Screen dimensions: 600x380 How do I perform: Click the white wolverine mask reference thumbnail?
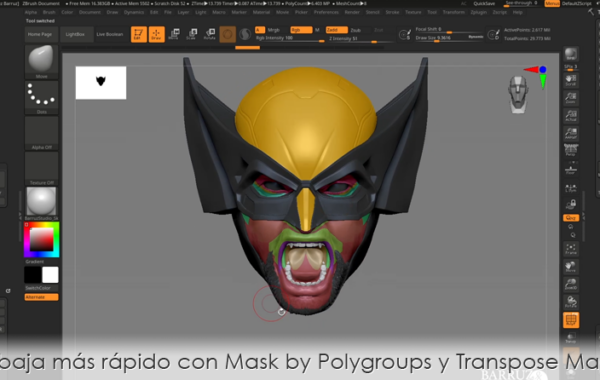point(101,83)
